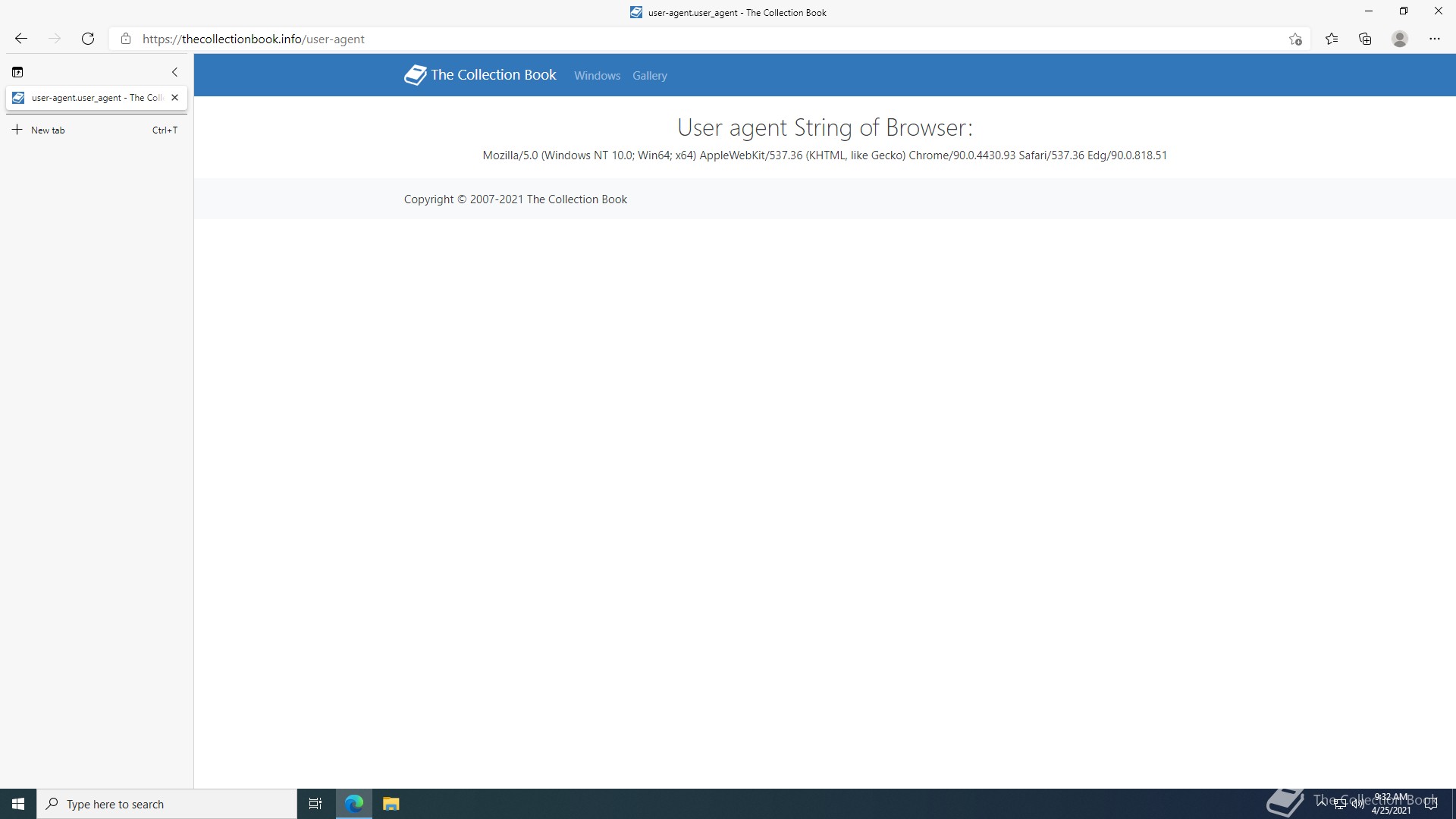The image size is (1456, 819).
Task: Open Task View on the taskbar
Action: [315, 804]
